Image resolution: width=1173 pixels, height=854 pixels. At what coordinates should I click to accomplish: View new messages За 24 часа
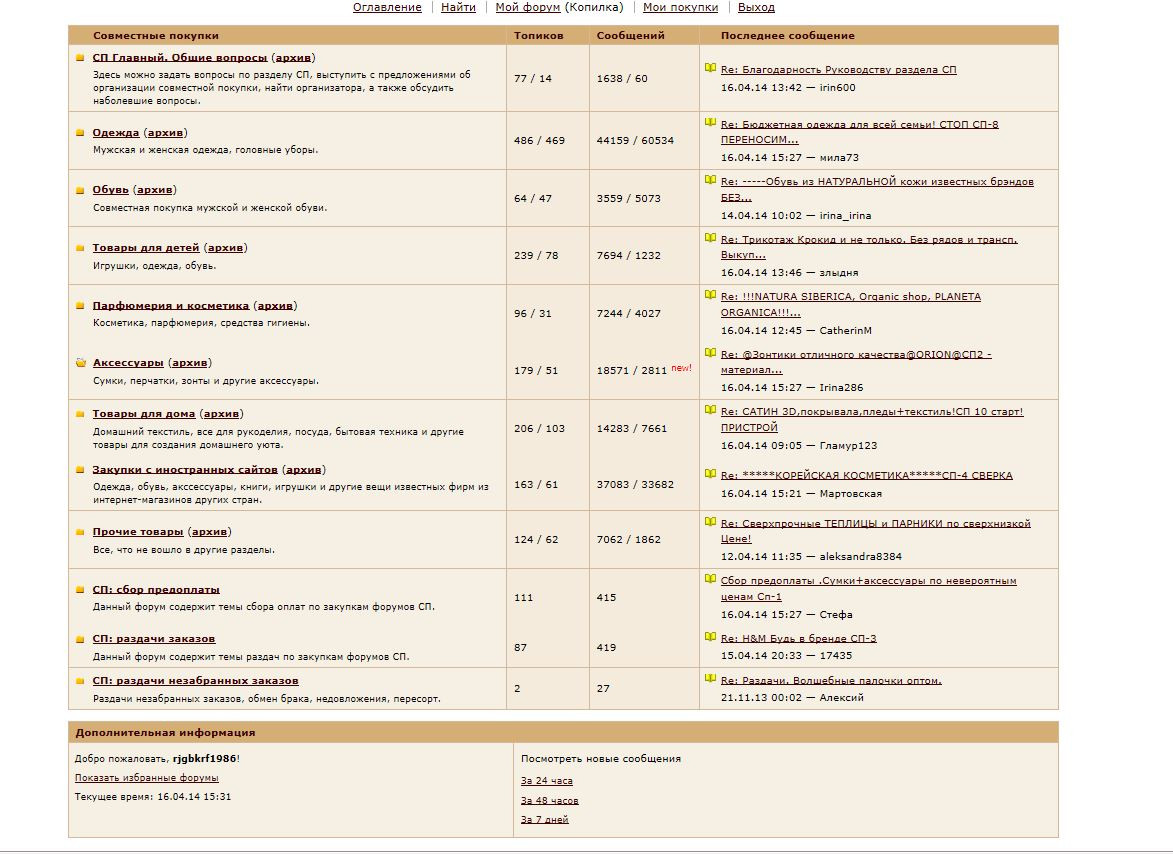pyautogui.click(x=547, y=781)
